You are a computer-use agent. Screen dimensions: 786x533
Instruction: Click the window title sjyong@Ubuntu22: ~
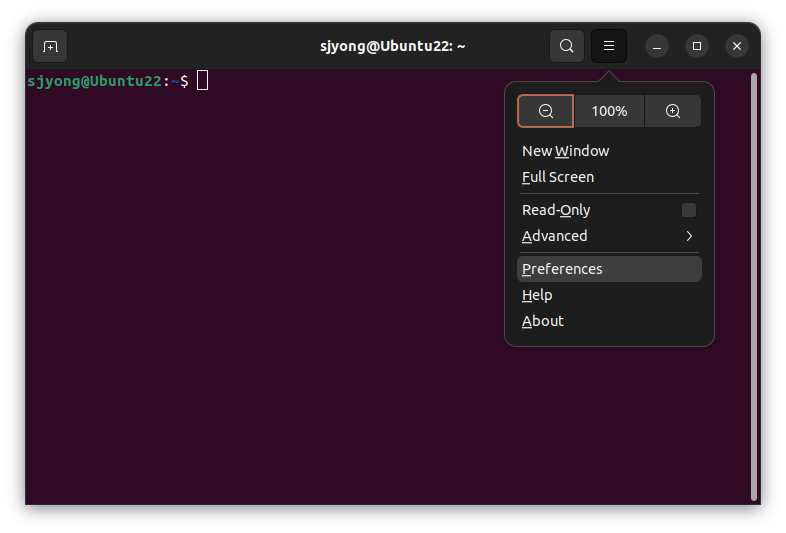click(x=392, y=46)
